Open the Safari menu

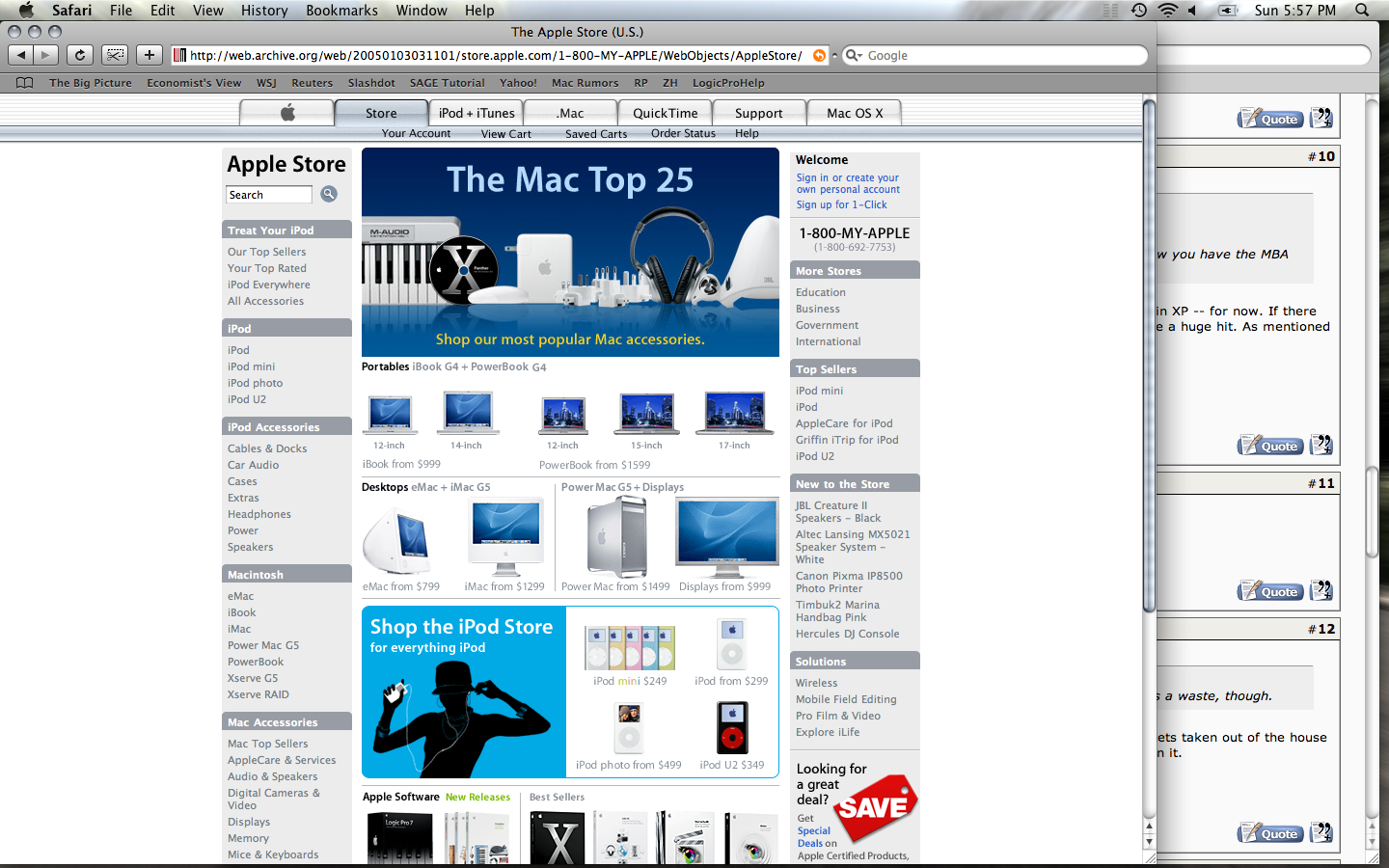pos(71,11)
